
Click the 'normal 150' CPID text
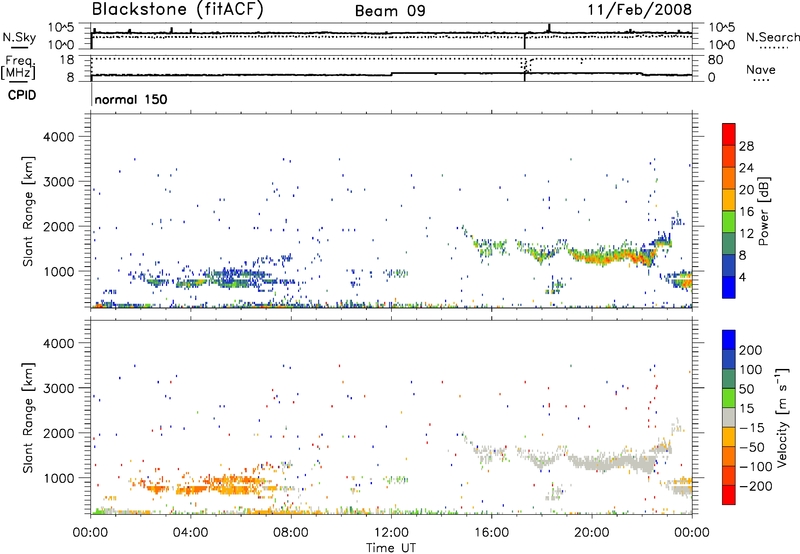point(131,99)
